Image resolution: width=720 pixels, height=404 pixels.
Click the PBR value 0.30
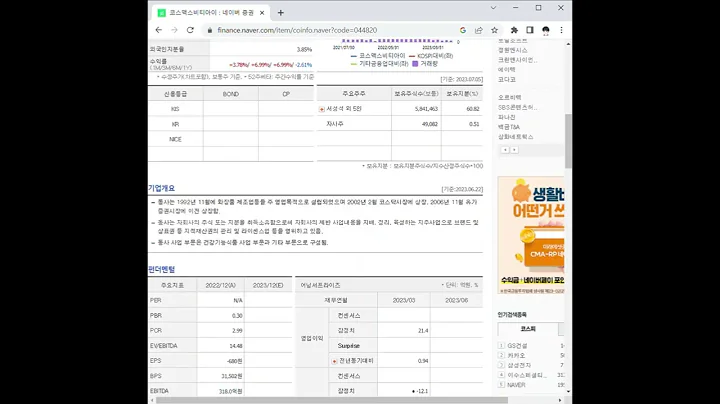[x=237, y=316]
